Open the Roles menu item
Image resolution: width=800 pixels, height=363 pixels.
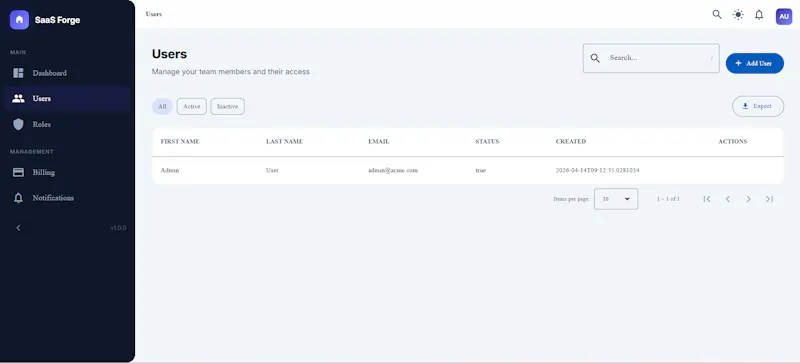(x=67, y=125)
